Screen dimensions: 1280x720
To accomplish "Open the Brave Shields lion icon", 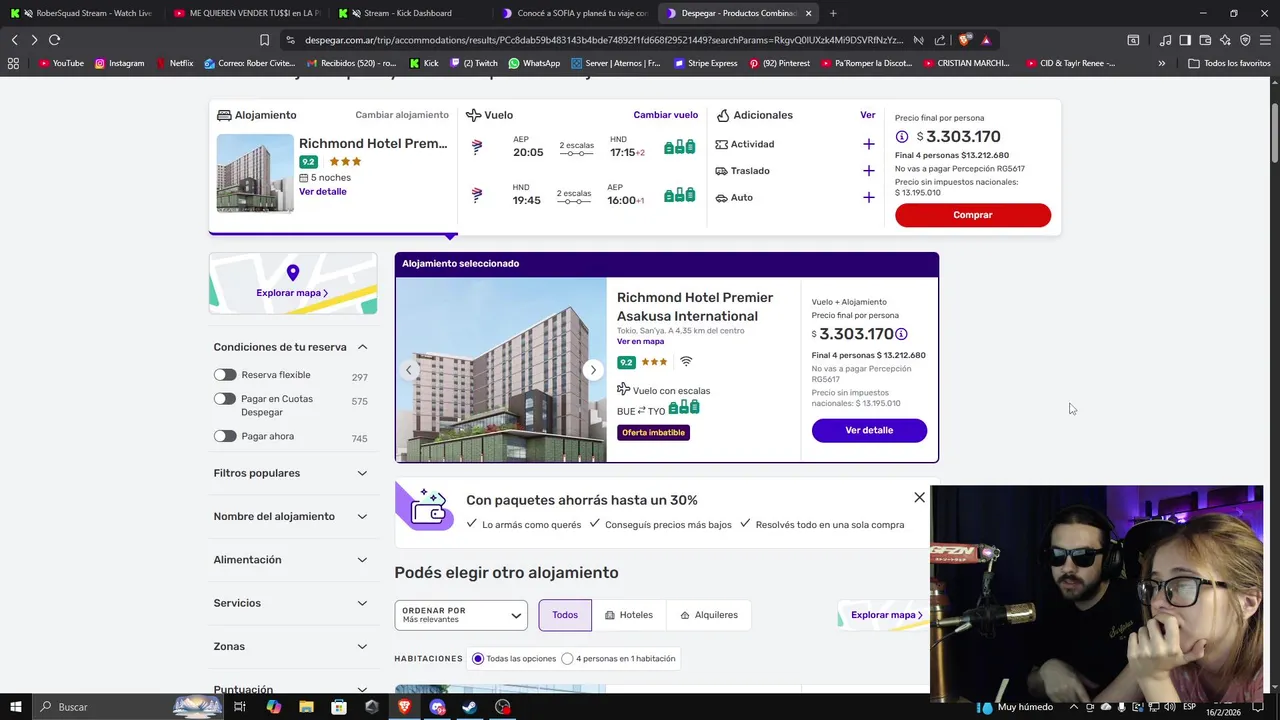I will [x=964, y=40].
